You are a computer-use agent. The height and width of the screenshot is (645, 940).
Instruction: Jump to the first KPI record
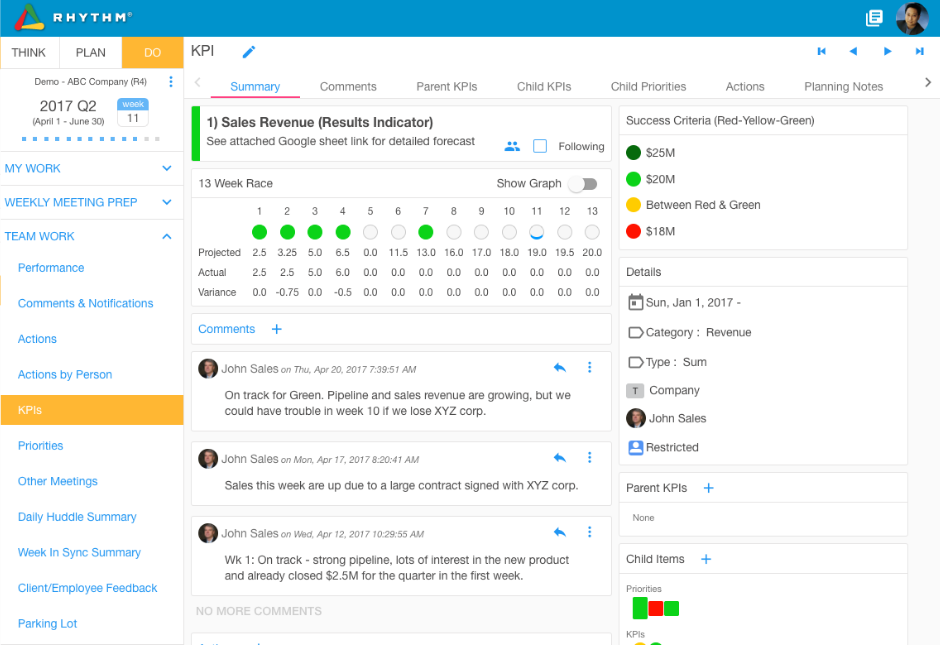tap(821, 52)
